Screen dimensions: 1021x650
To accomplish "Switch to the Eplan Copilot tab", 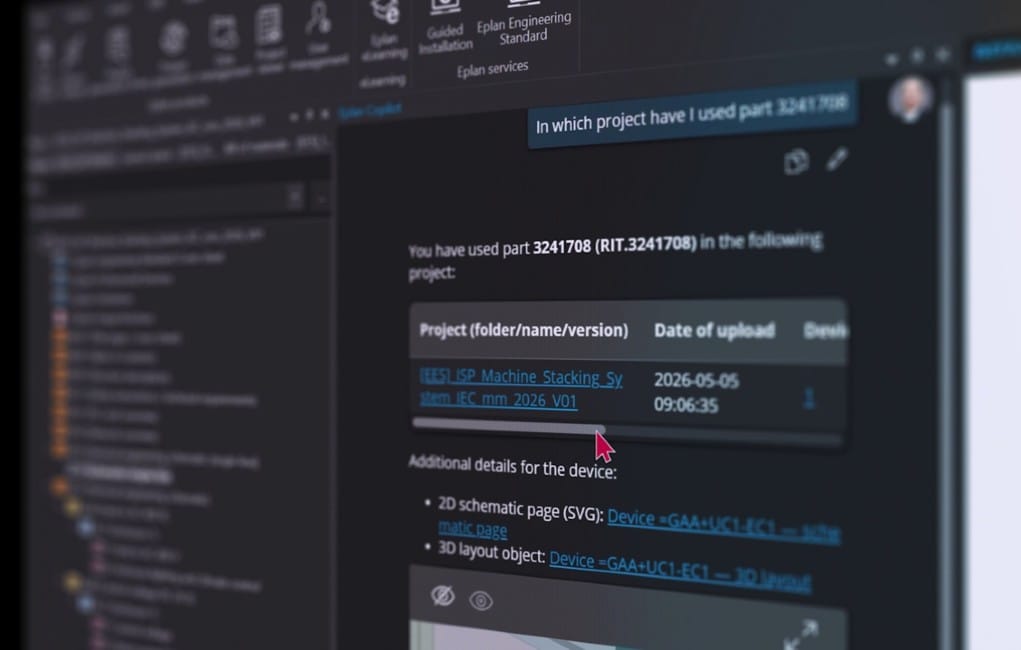I will [370, 111].
